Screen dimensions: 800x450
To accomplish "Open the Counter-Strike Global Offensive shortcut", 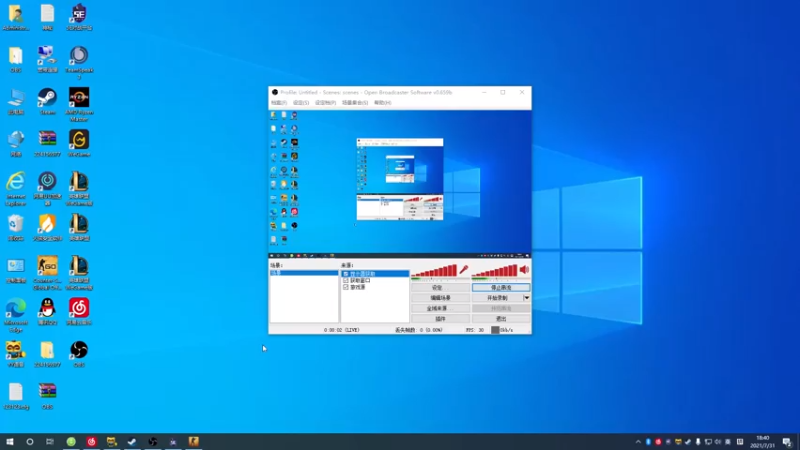I will point(47,273).
